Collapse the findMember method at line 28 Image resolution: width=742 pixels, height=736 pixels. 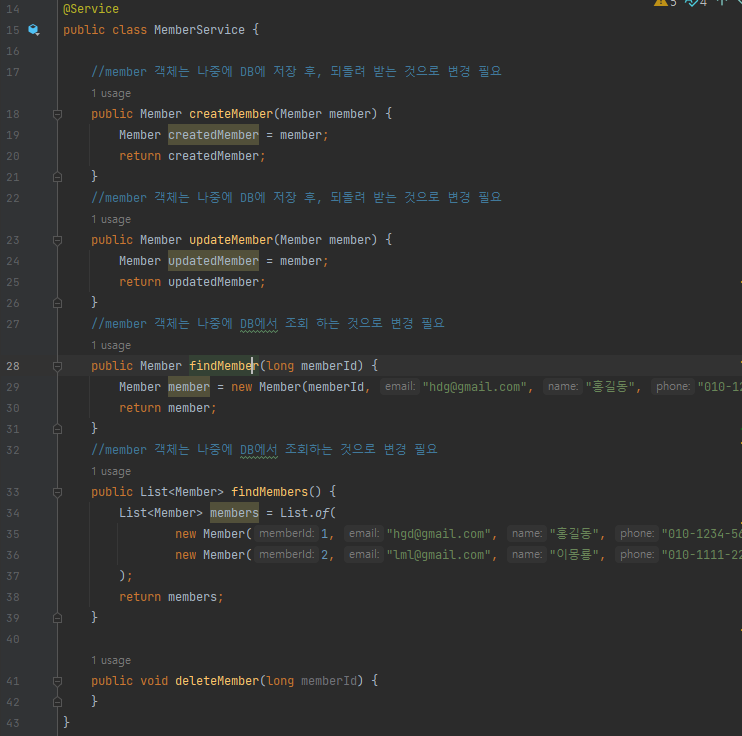(x=57, y=366)
